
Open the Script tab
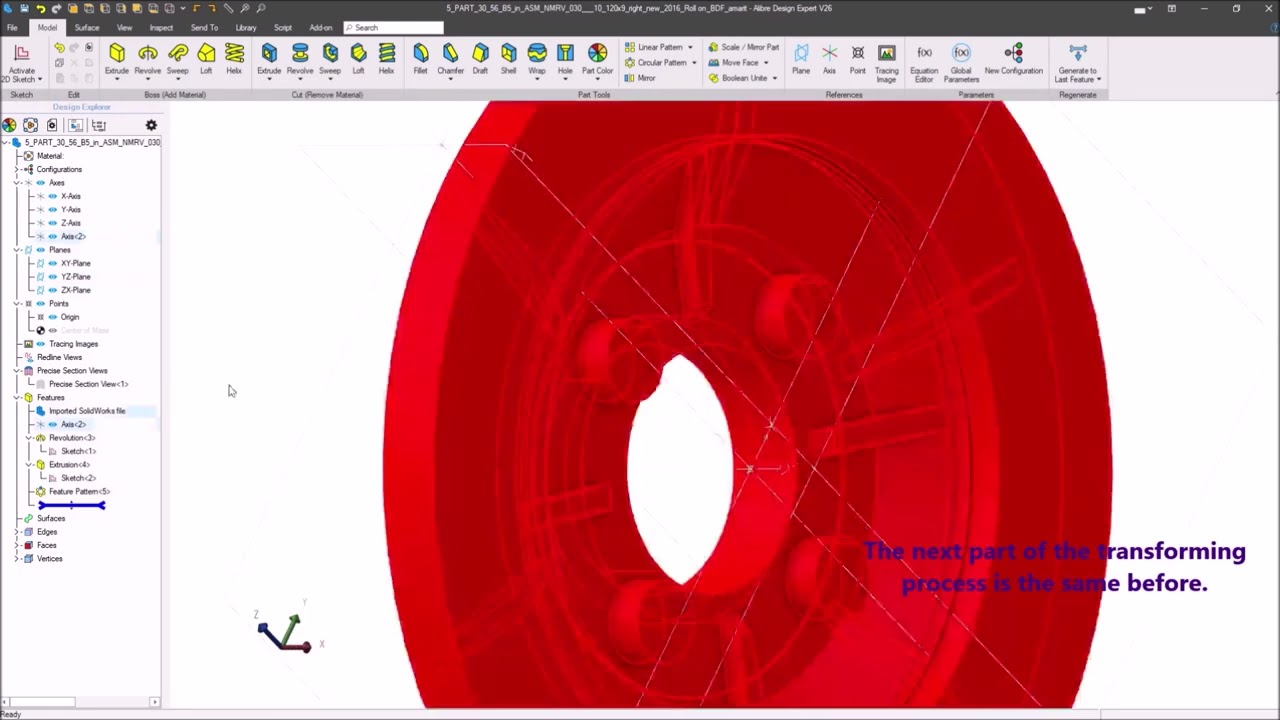tap(283, 27)
